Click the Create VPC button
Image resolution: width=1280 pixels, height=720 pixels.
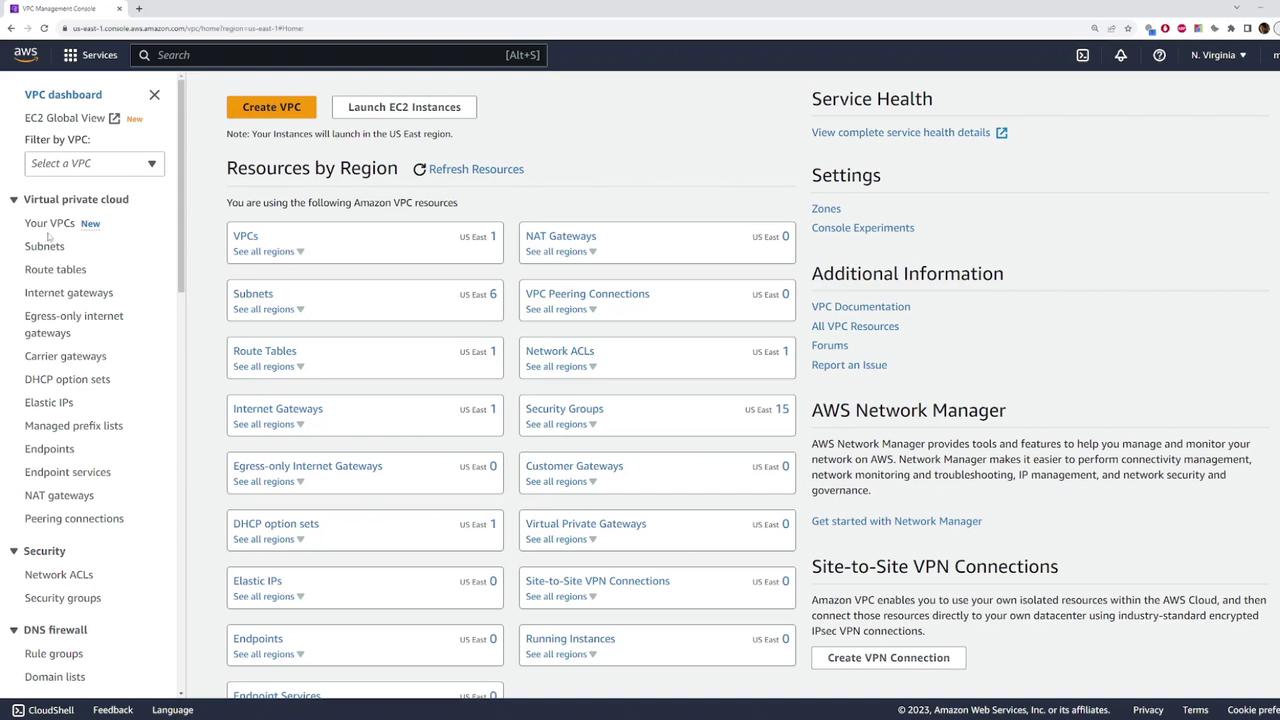click(271, 107)
